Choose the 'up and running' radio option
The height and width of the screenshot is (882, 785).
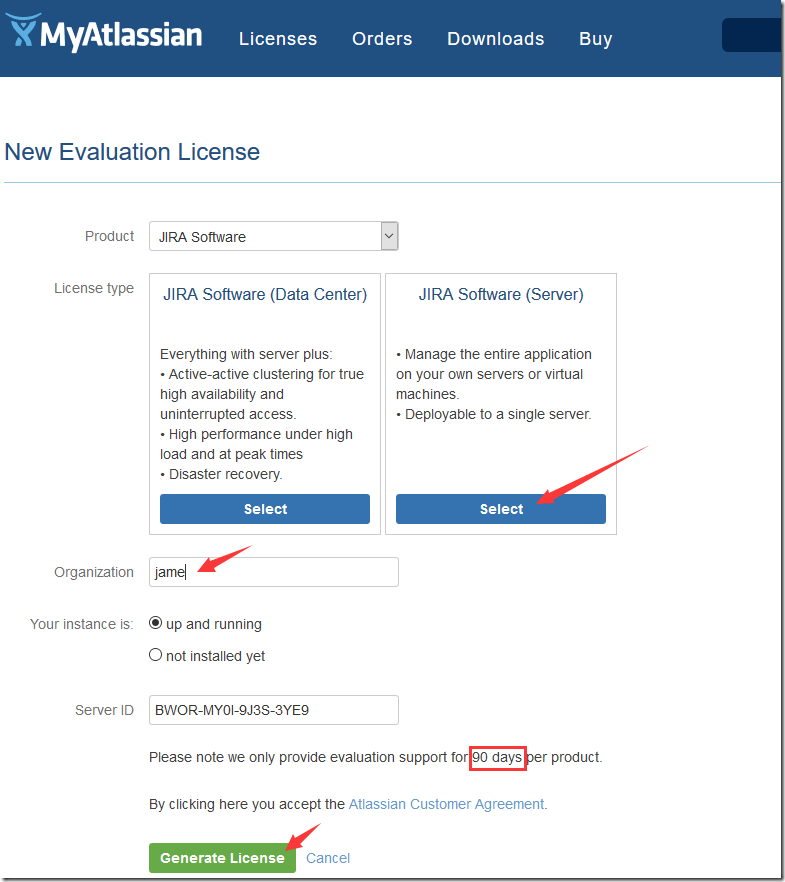pos(155,623)
